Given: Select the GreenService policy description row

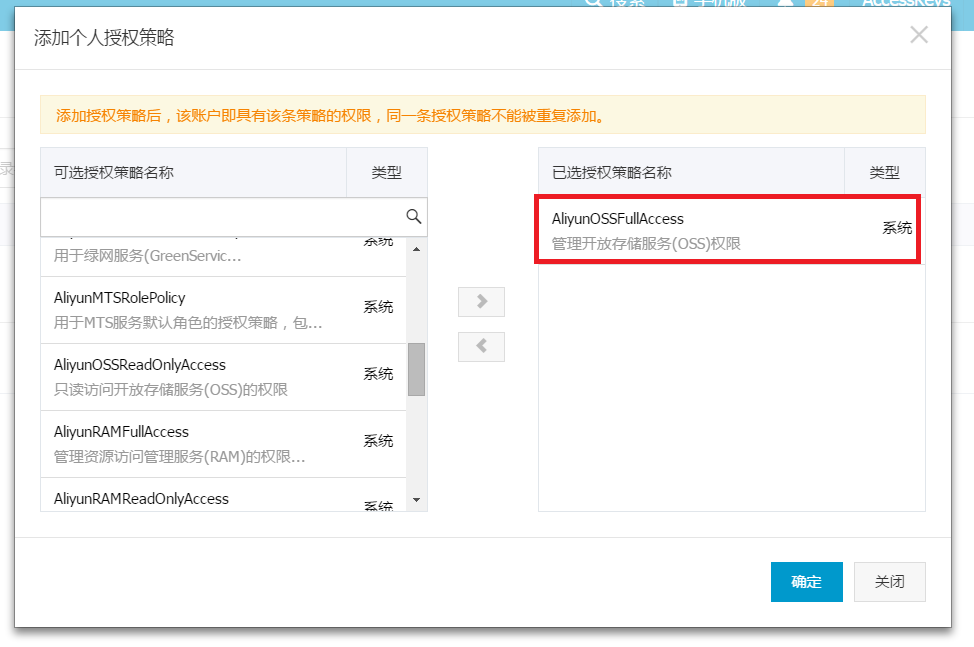Looking at the screenshot, I should pyautogui.click(x=224, y=256).
